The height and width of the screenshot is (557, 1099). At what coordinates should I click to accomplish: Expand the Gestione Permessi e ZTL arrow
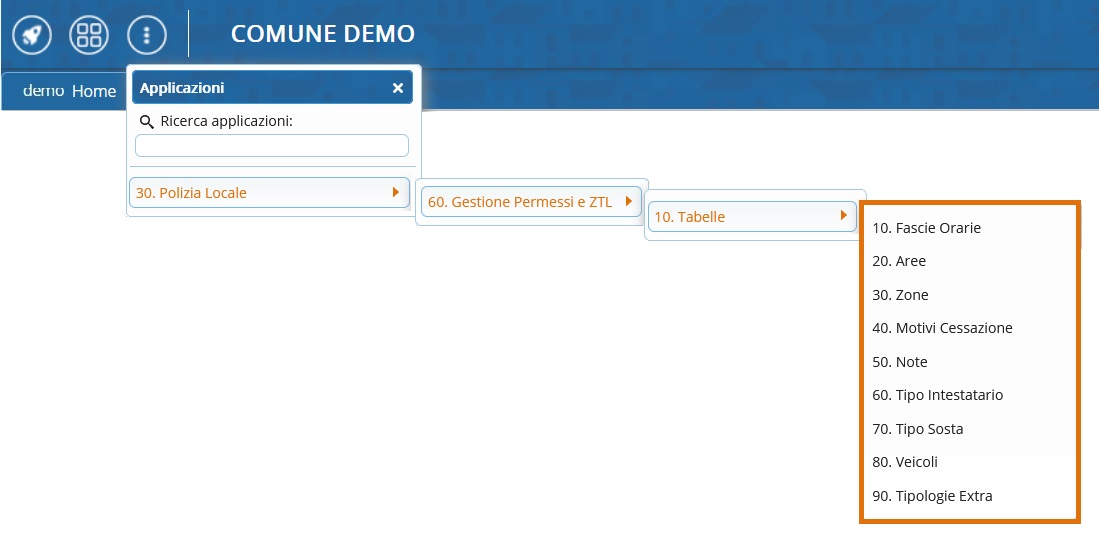(628, 201)
